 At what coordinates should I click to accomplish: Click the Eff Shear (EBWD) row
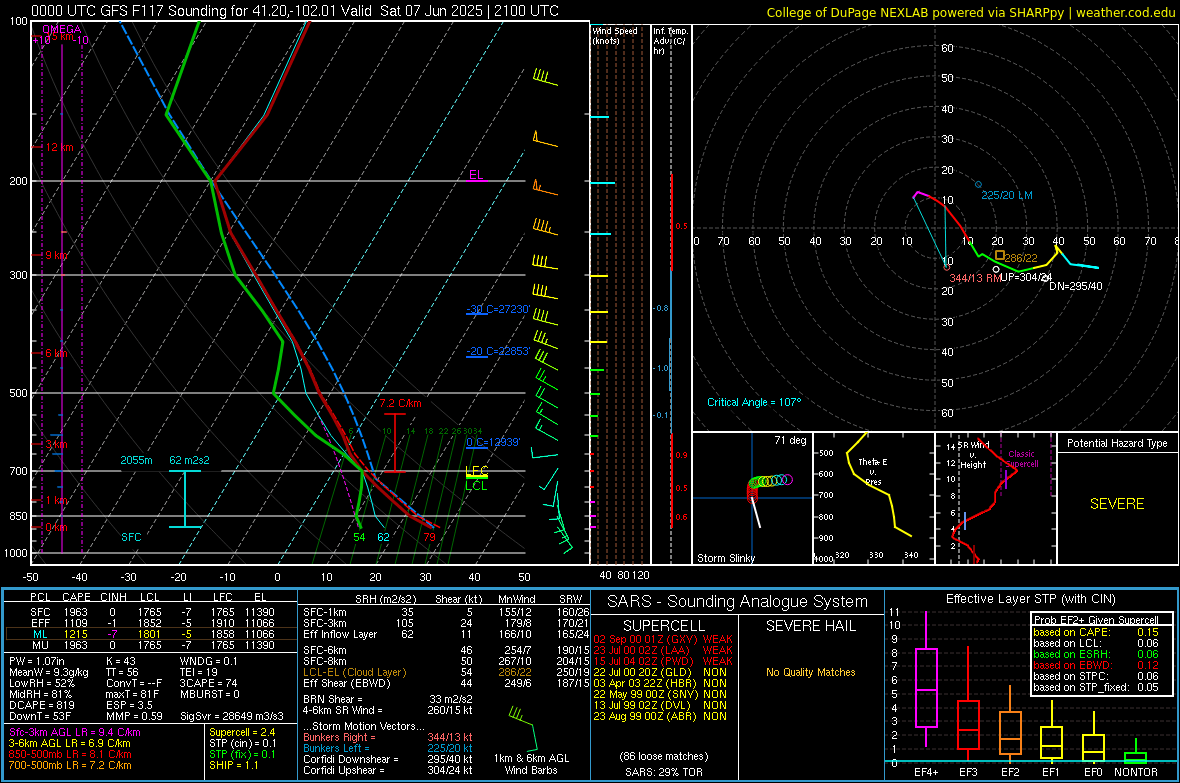point(446,683)
